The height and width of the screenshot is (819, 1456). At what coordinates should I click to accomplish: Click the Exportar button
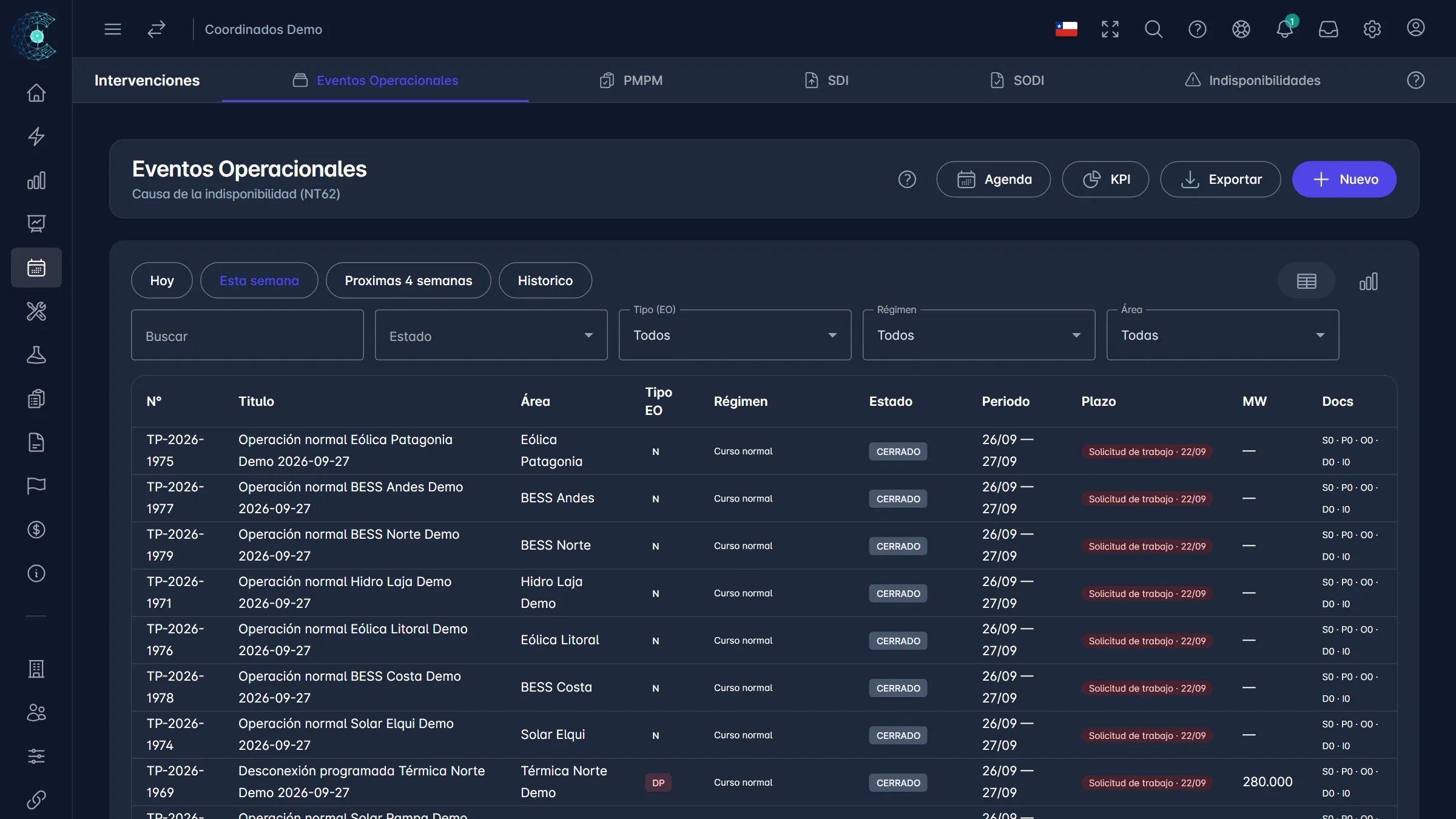[x=1221, y=180]
